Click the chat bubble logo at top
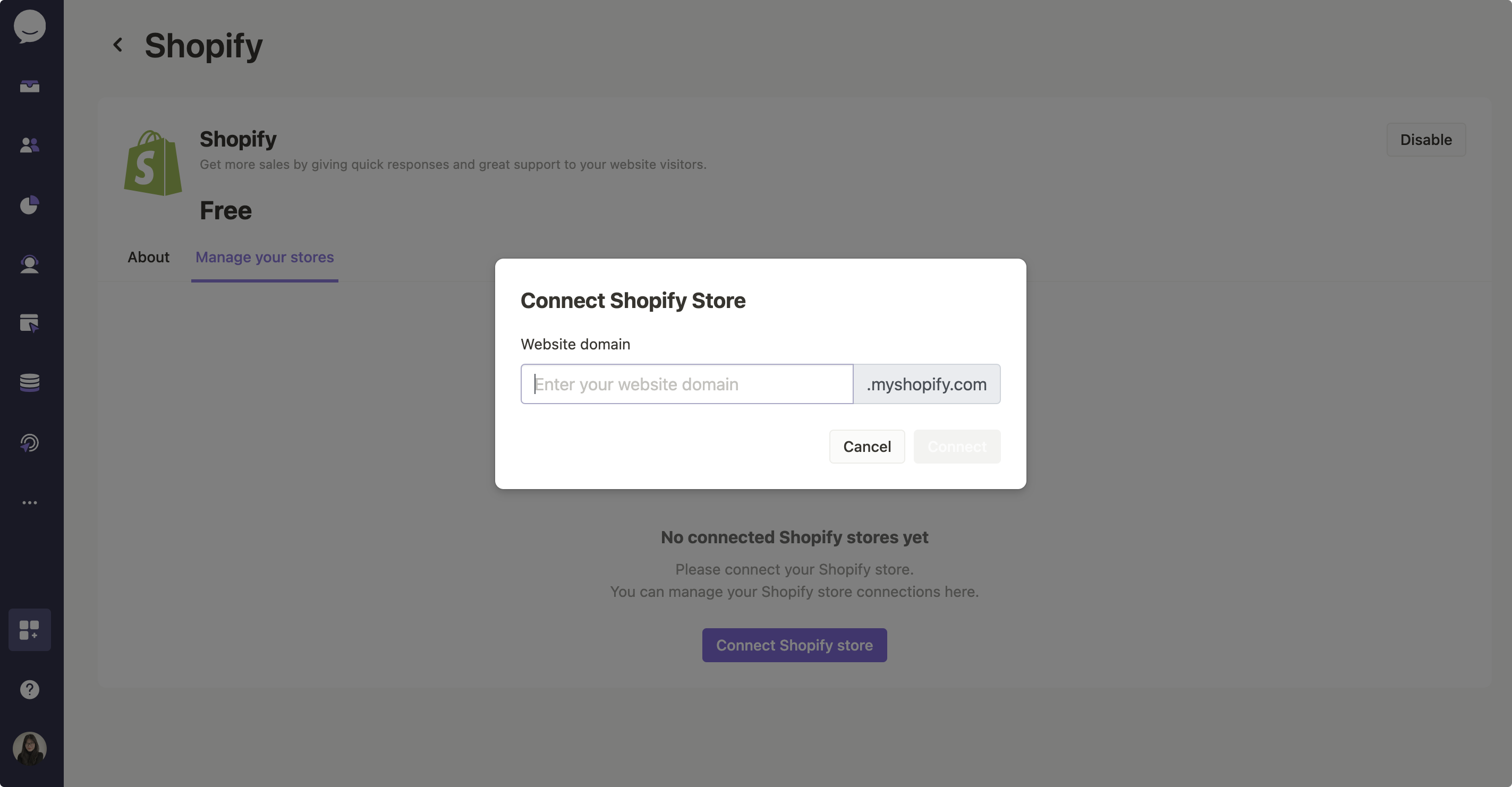This screenshot has height=787, width=1512. point(29,26)
